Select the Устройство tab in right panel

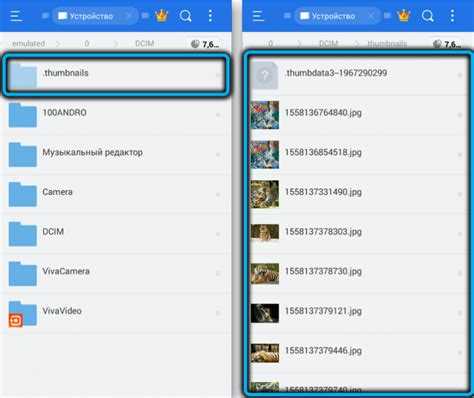337,16
